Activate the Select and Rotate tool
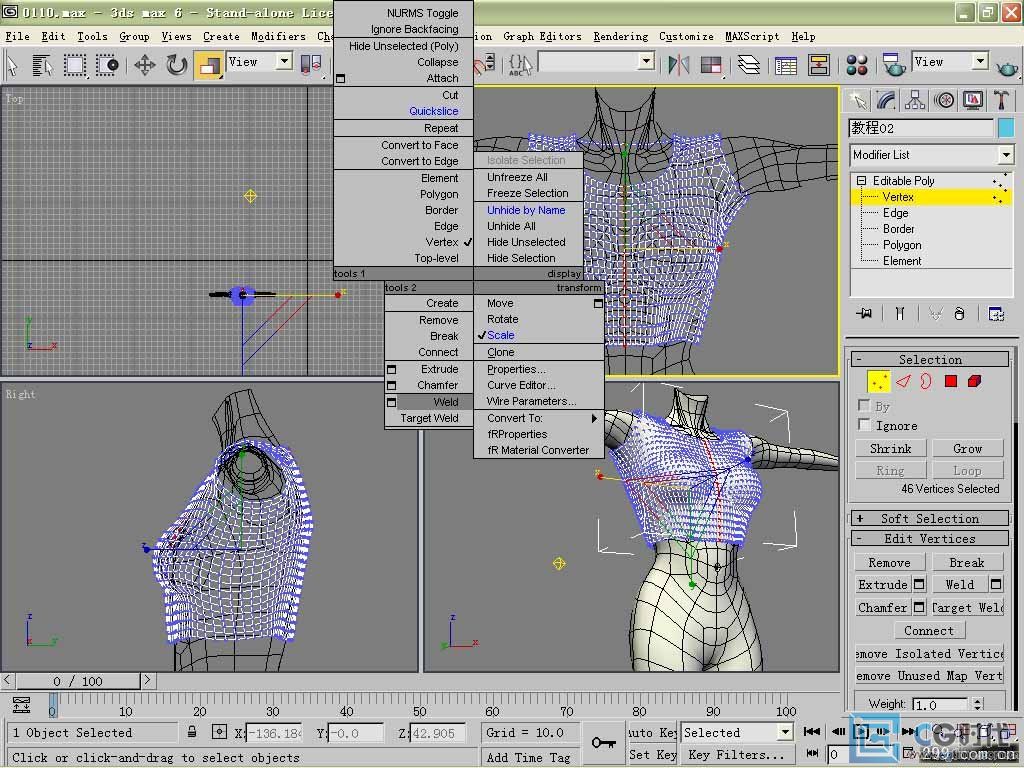Viewport: 1024px width, 768px height. point(176,65)
